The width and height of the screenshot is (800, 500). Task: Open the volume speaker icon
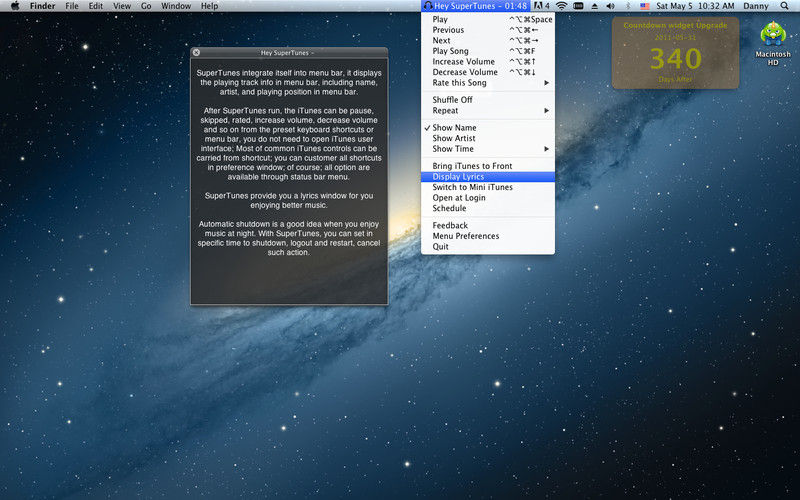pyautogui.click(x=611, y=6)
